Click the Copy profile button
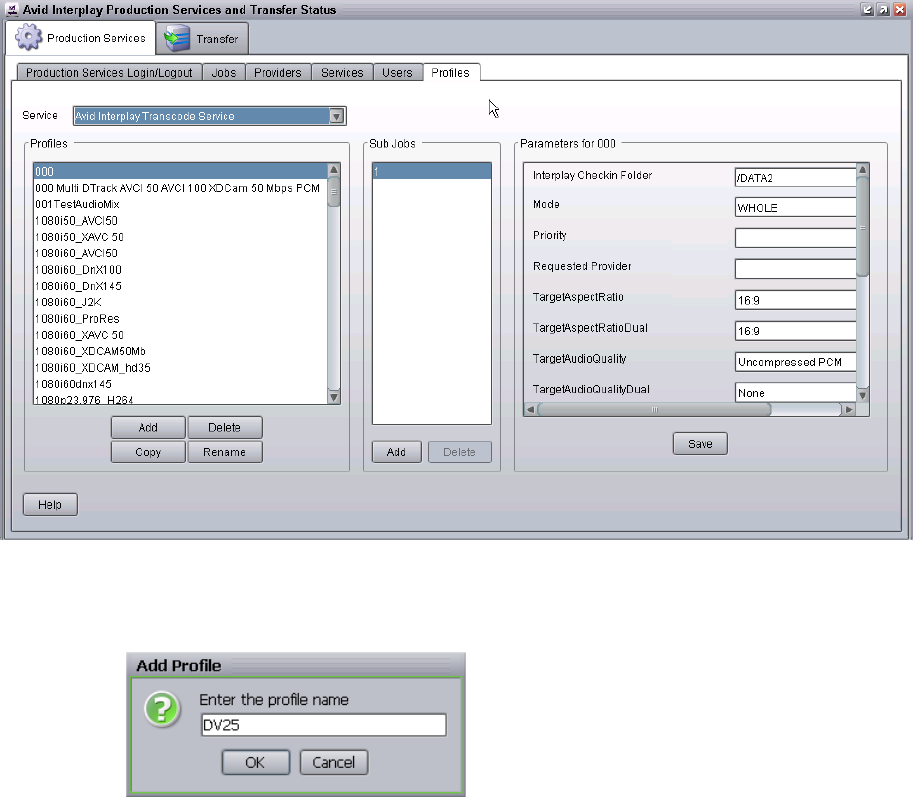 pos(148,452)
